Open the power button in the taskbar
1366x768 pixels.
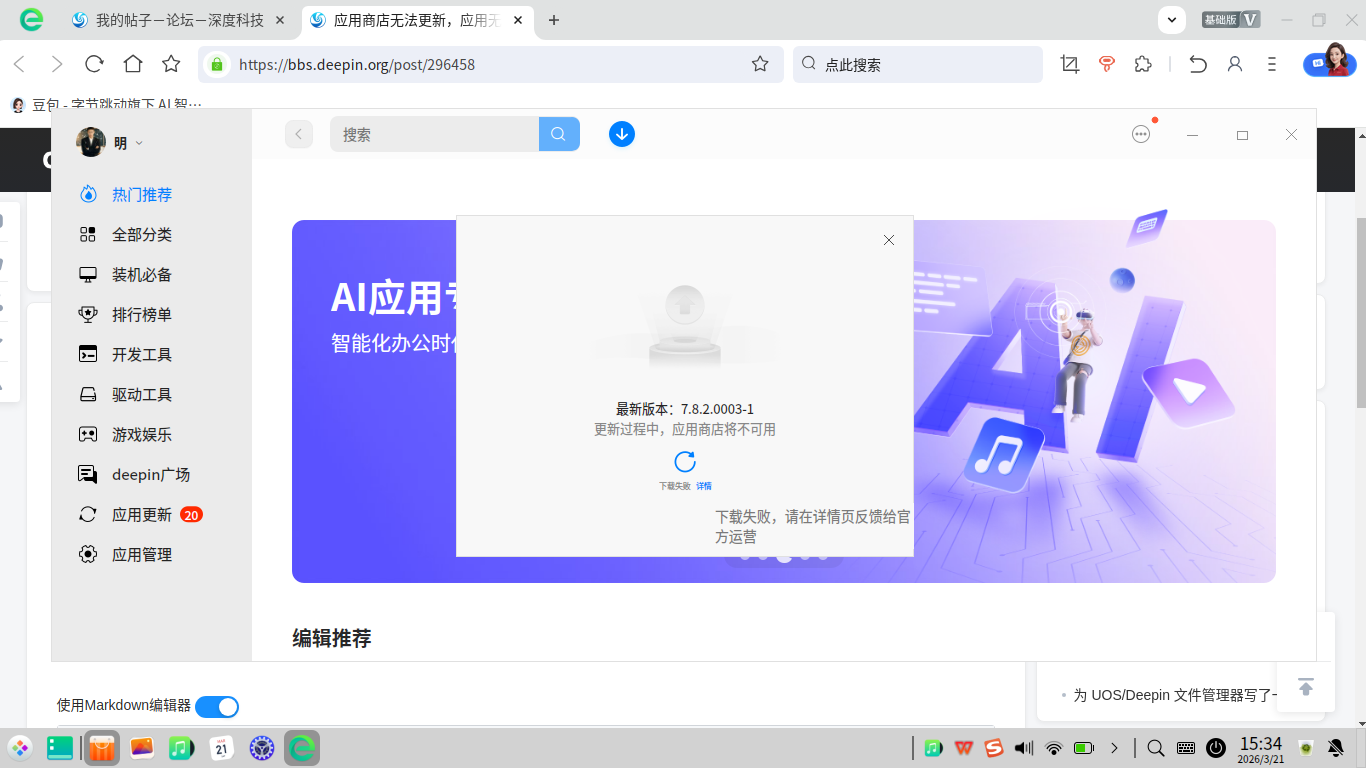point(1216,748)
